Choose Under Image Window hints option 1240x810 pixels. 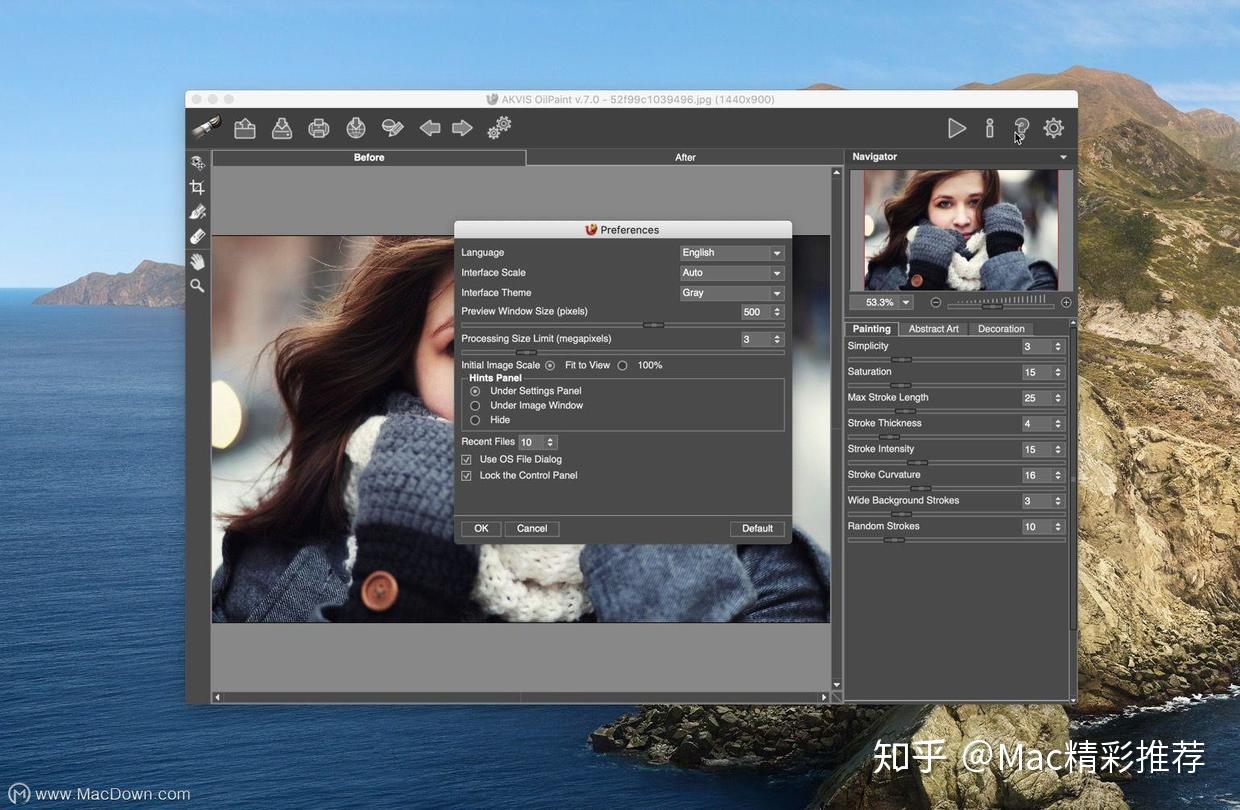coord(475,406)
